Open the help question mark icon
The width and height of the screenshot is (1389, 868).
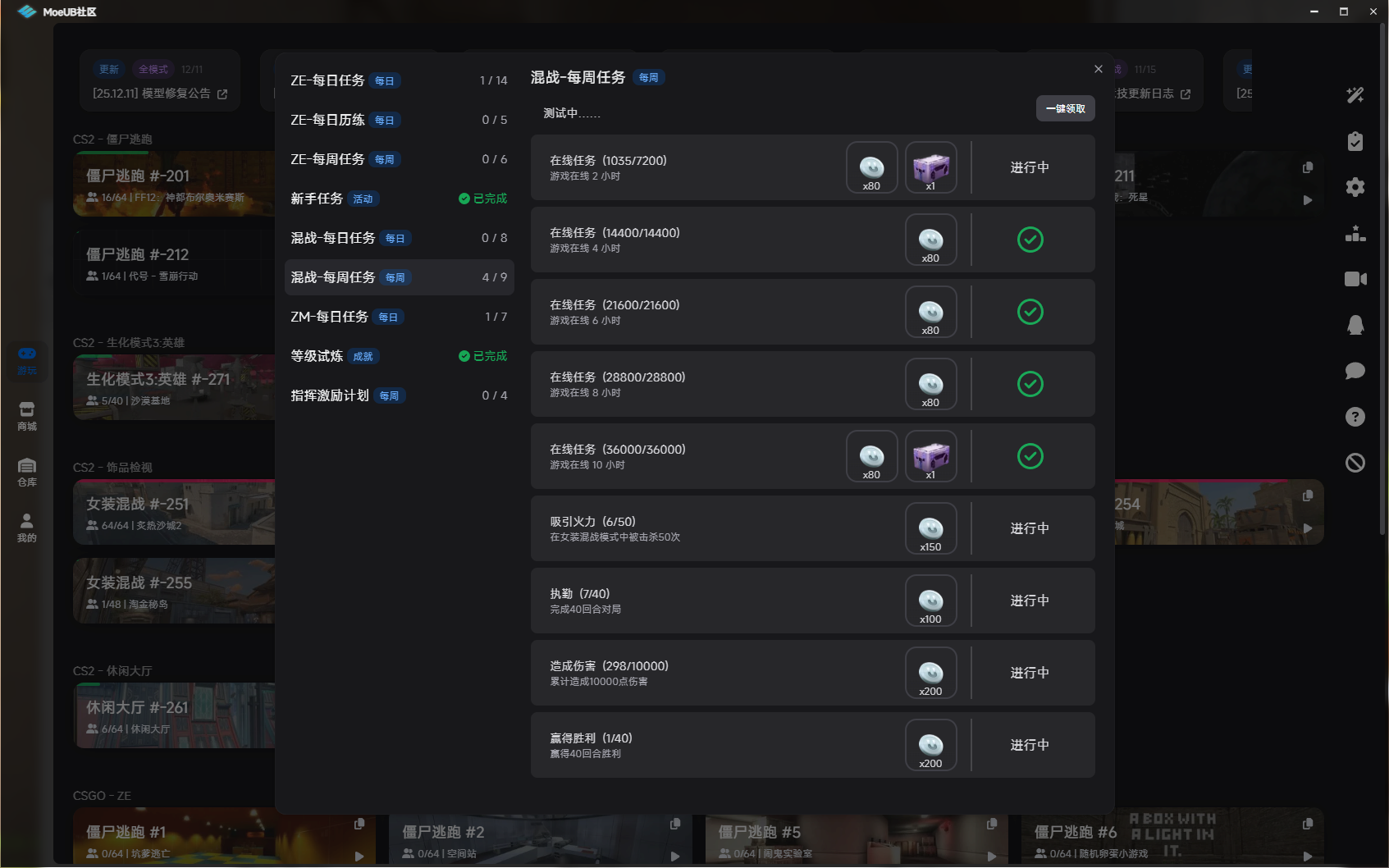click(x=1355, y=417)
